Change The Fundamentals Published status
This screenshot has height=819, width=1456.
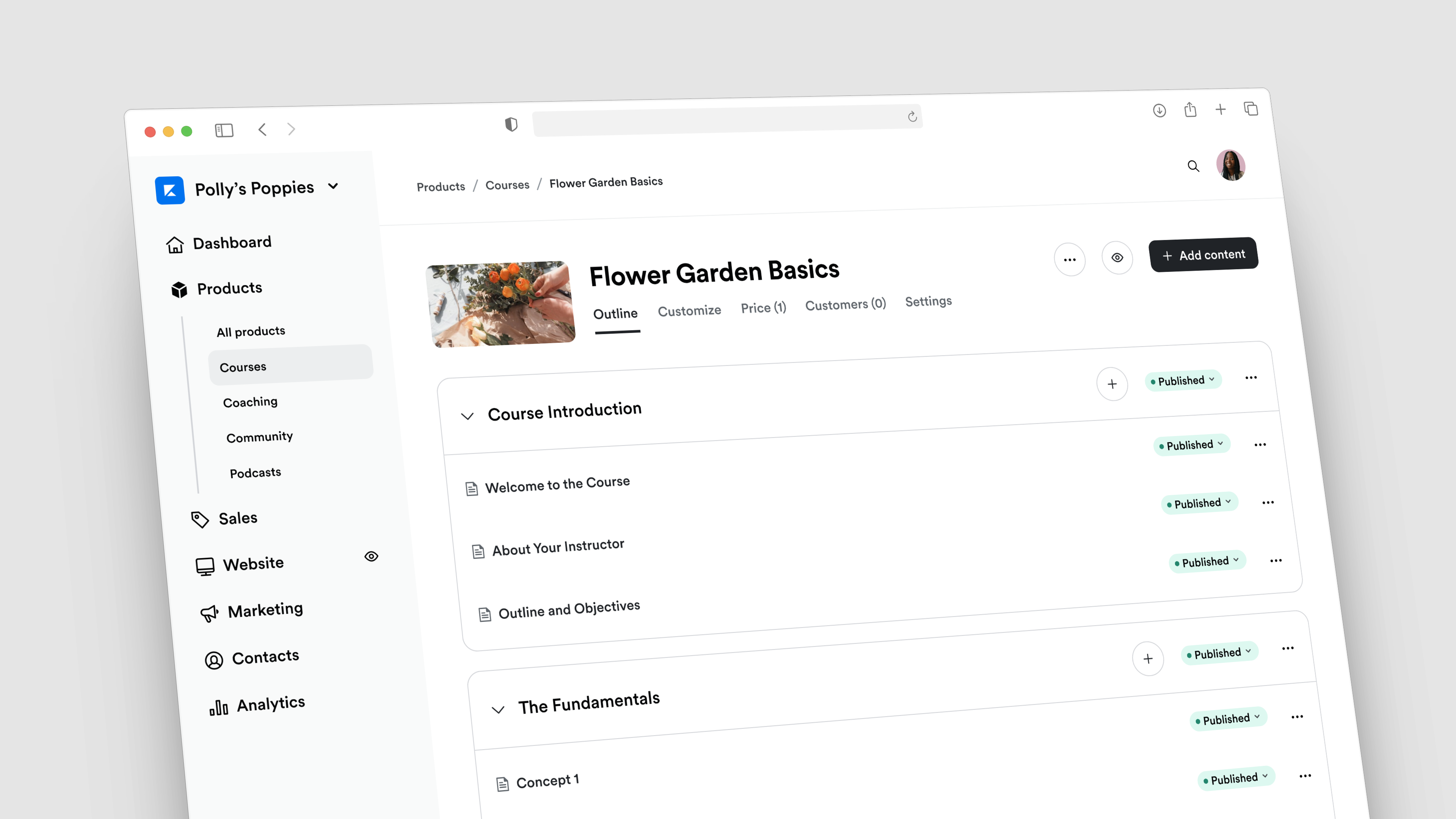point(1219,653)
